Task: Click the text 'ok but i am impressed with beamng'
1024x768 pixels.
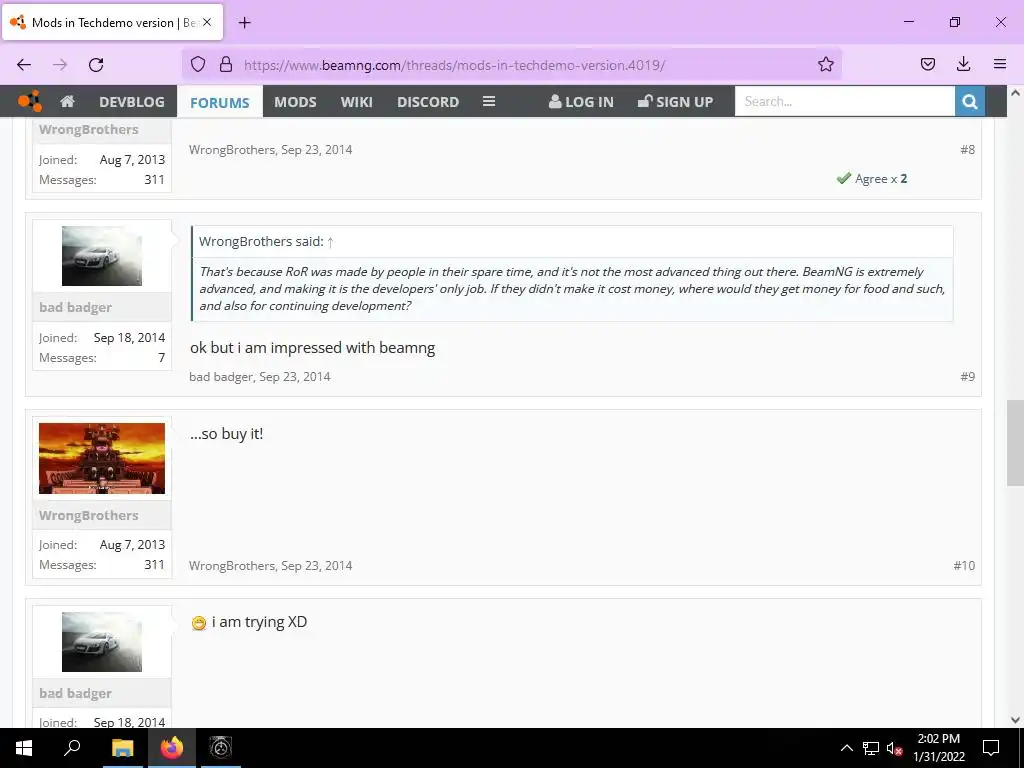Action: tap(312, 348)
